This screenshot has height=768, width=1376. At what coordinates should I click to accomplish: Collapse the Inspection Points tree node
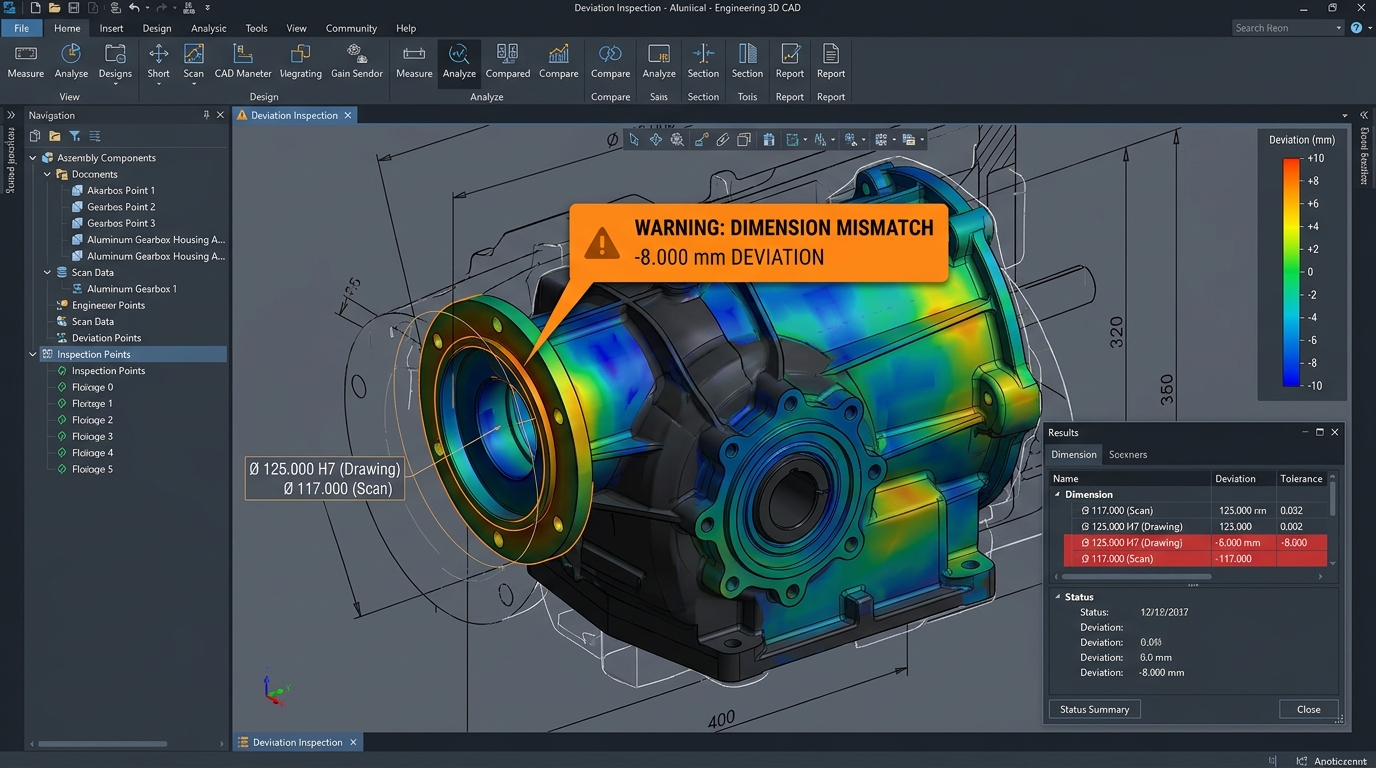33,354
